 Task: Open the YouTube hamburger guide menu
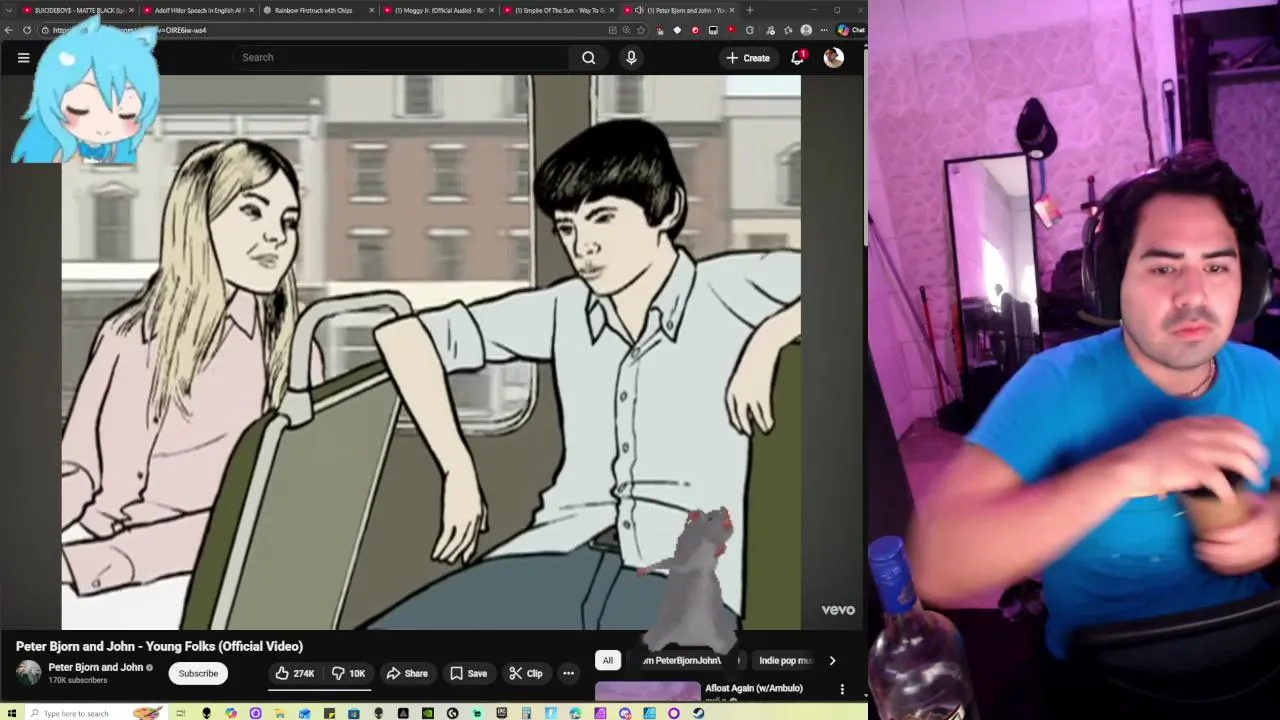click(x=23, y=58)
